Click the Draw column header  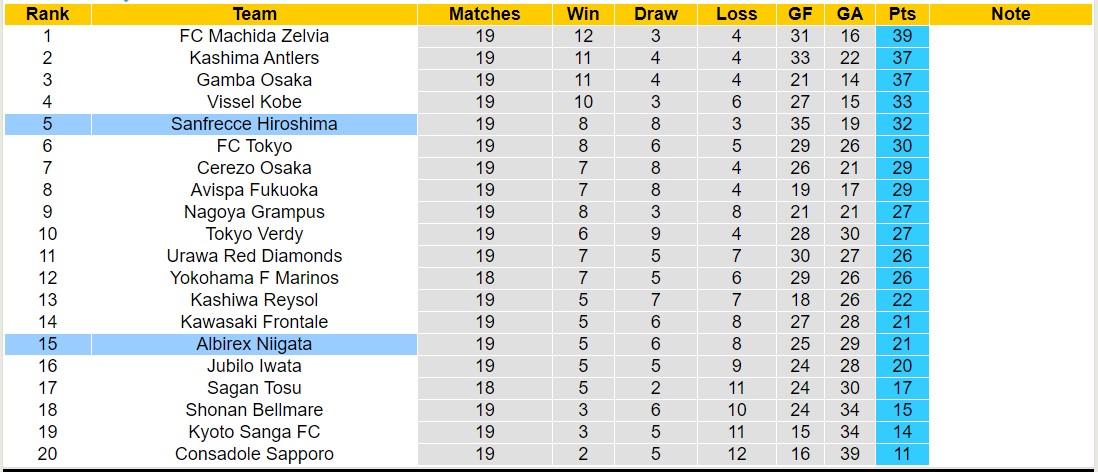[x=656, y=14]
